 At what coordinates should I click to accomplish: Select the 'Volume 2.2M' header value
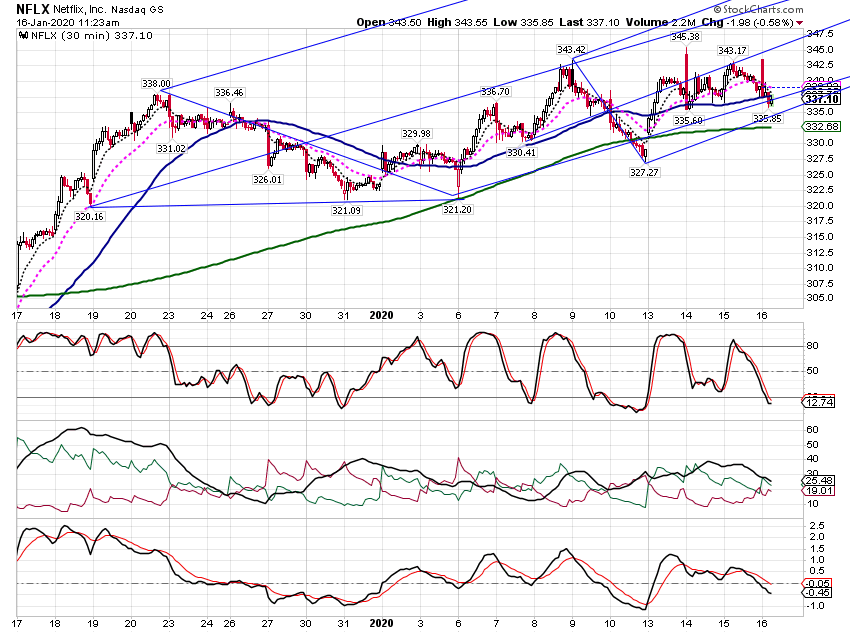pos(660,23)
